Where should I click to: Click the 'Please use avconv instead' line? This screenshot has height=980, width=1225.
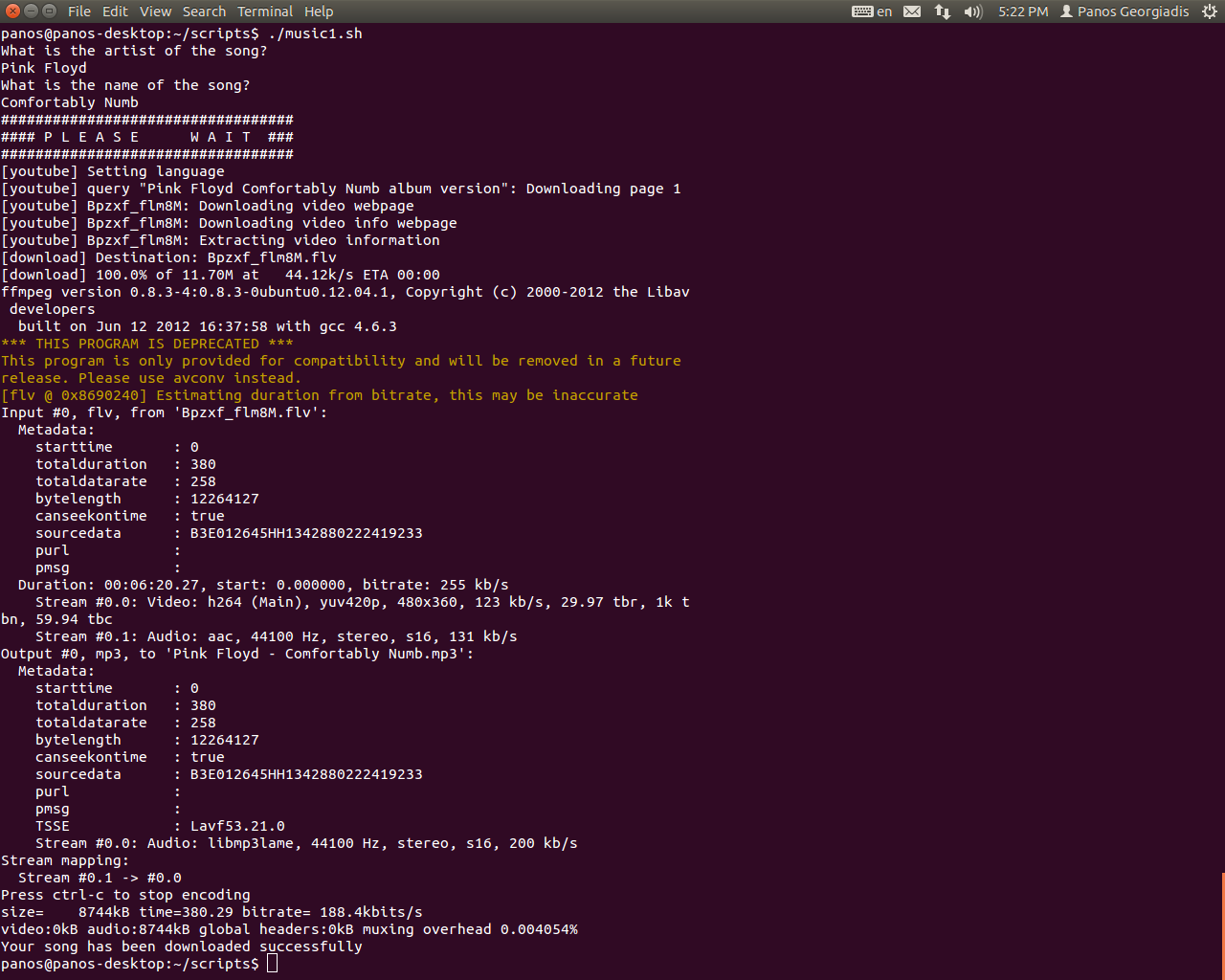pyautogui.click(x=151, y=378)
